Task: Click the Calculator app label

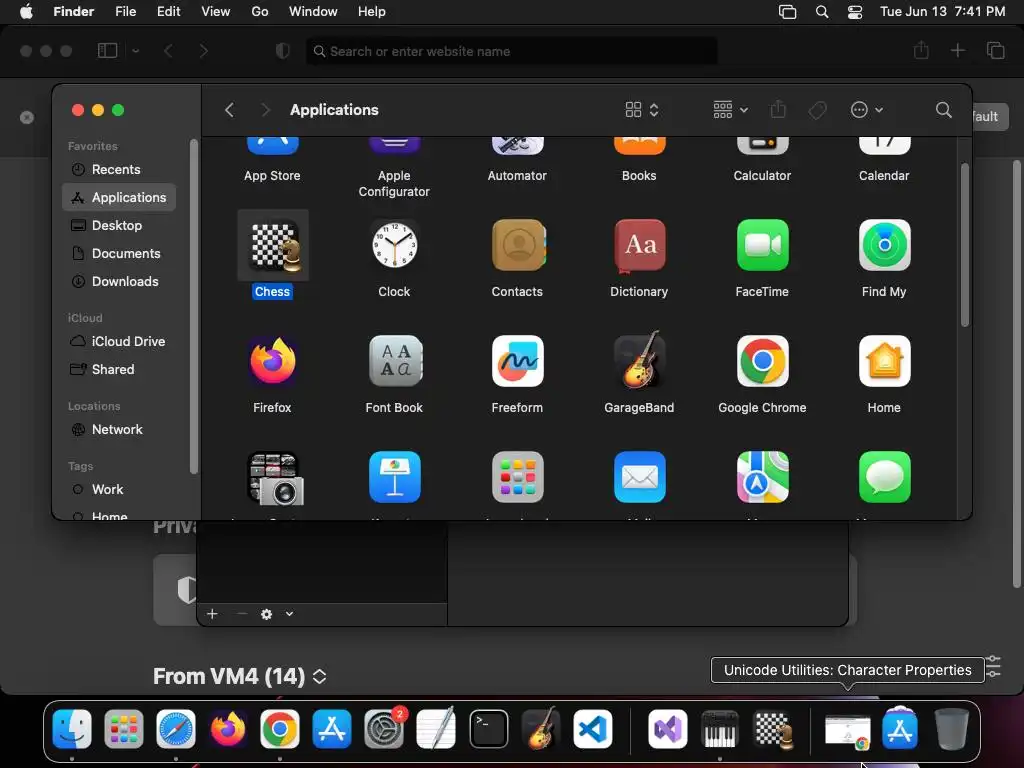Action: (x=762, y=176)
